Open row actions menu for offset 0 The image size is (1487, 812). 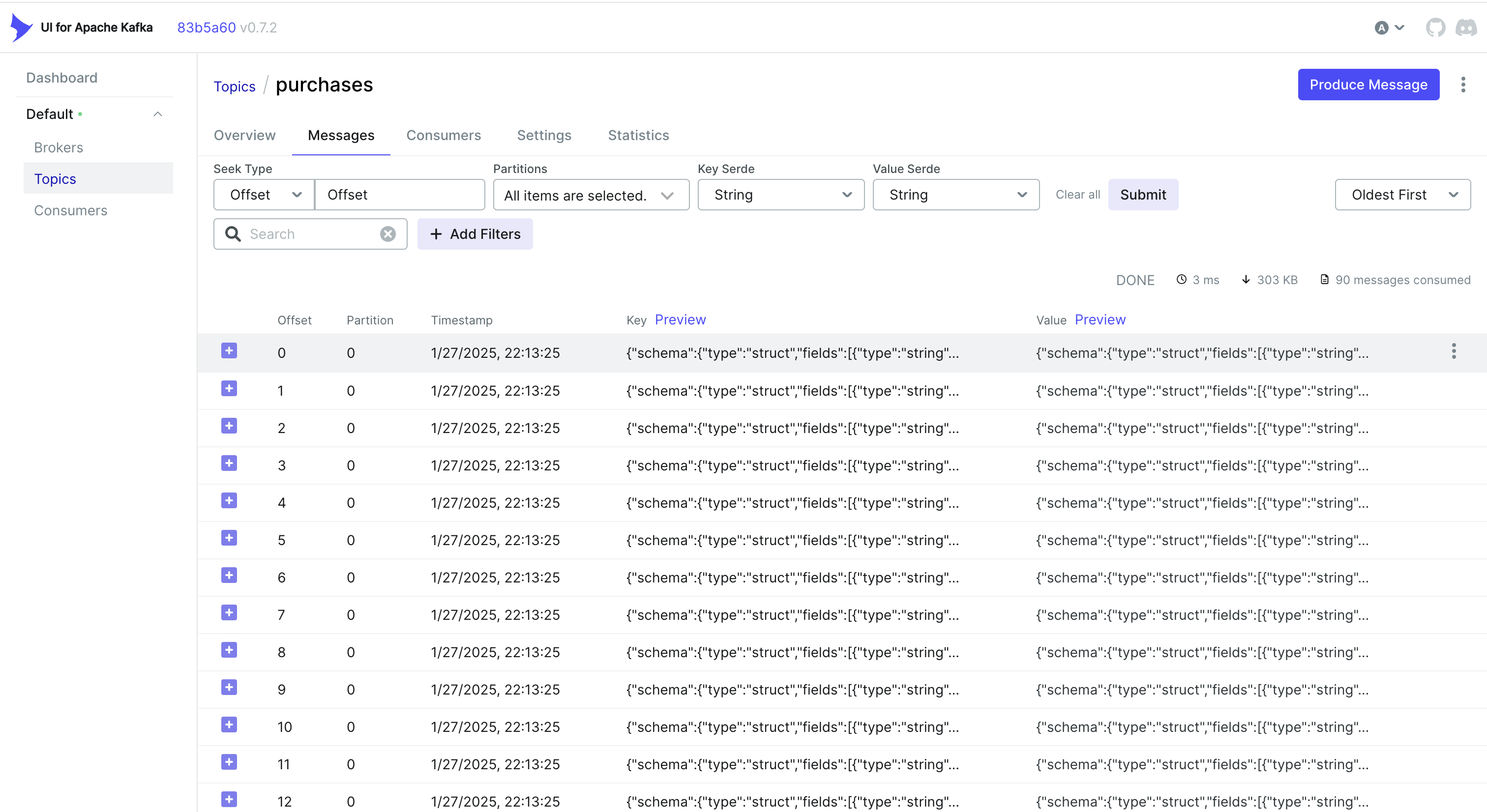click(x=1454, y=351)
